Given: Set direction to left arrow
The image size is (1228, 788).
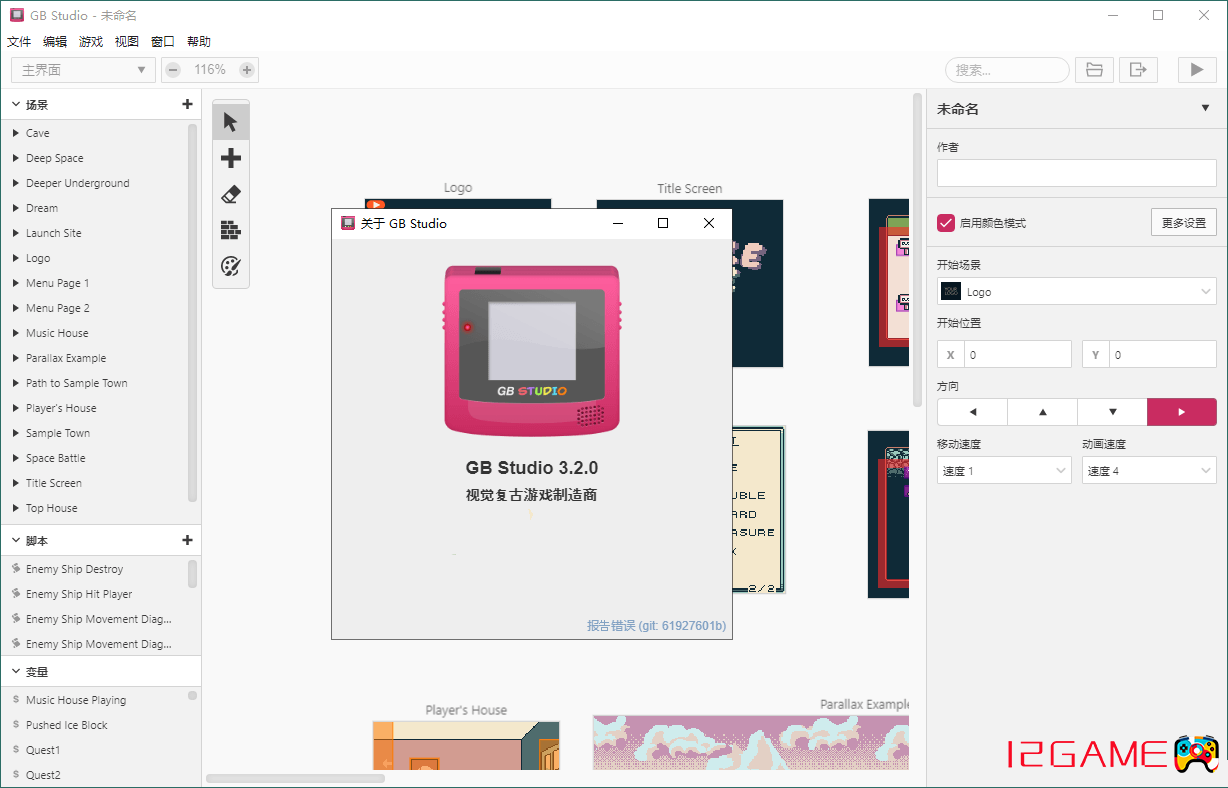Looking at the screenshot, I should coord(972,412).
